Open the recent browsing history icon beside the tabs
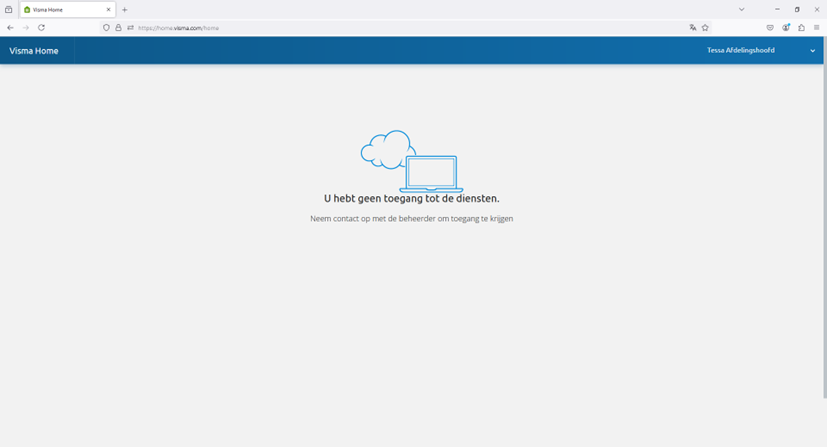The image size is (827, 447). 8,9
